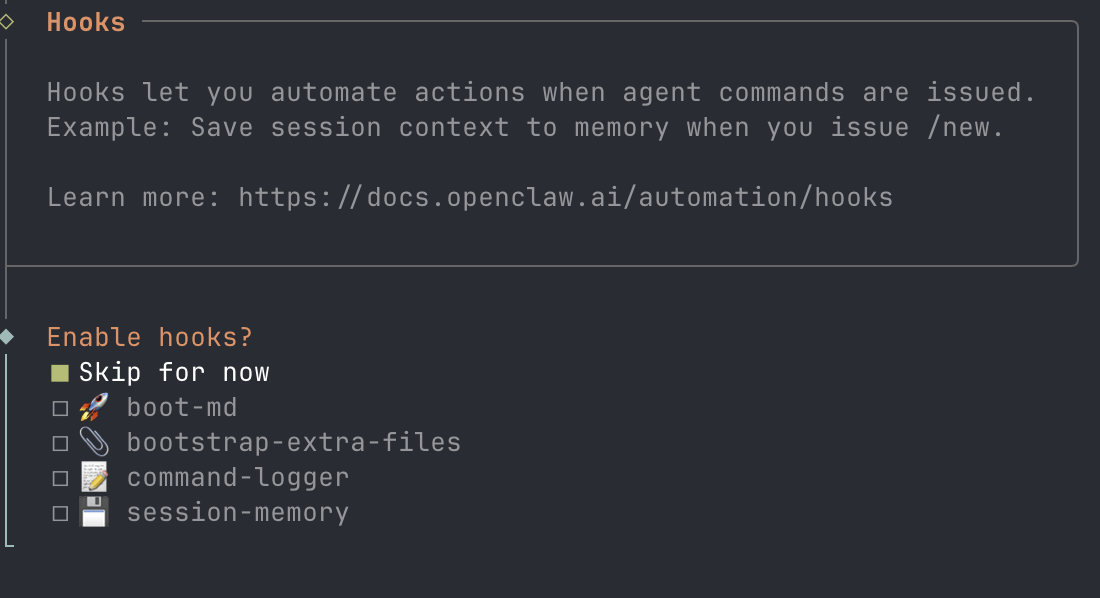The height and width of the screenshot is (598, 1100).
Task: Click the rocket icon beside boot-md
Action: tap(95, 407)
